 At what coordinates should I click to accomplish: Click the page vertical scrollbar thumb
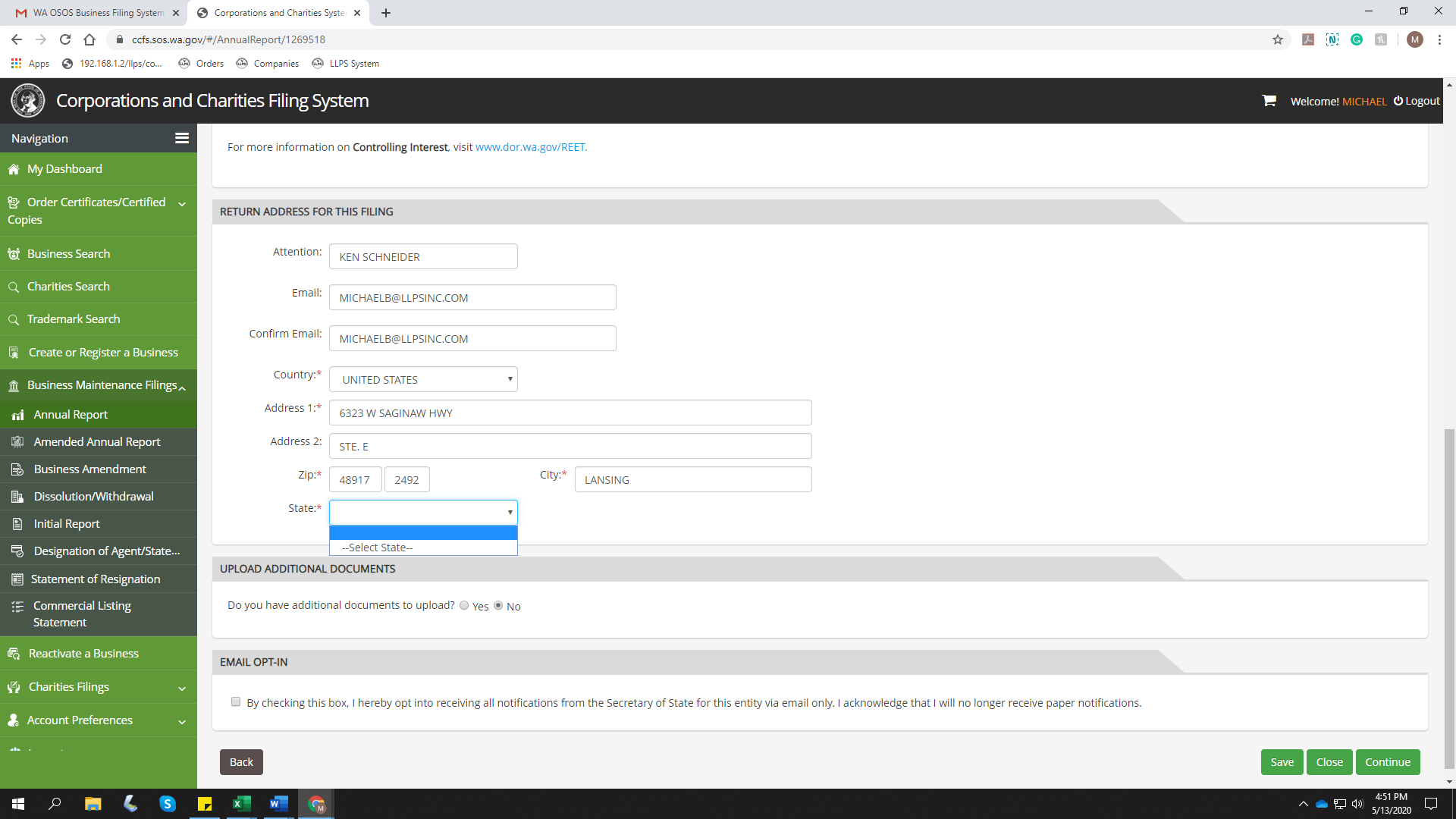pyautogui.click(x=1449, y=599)
